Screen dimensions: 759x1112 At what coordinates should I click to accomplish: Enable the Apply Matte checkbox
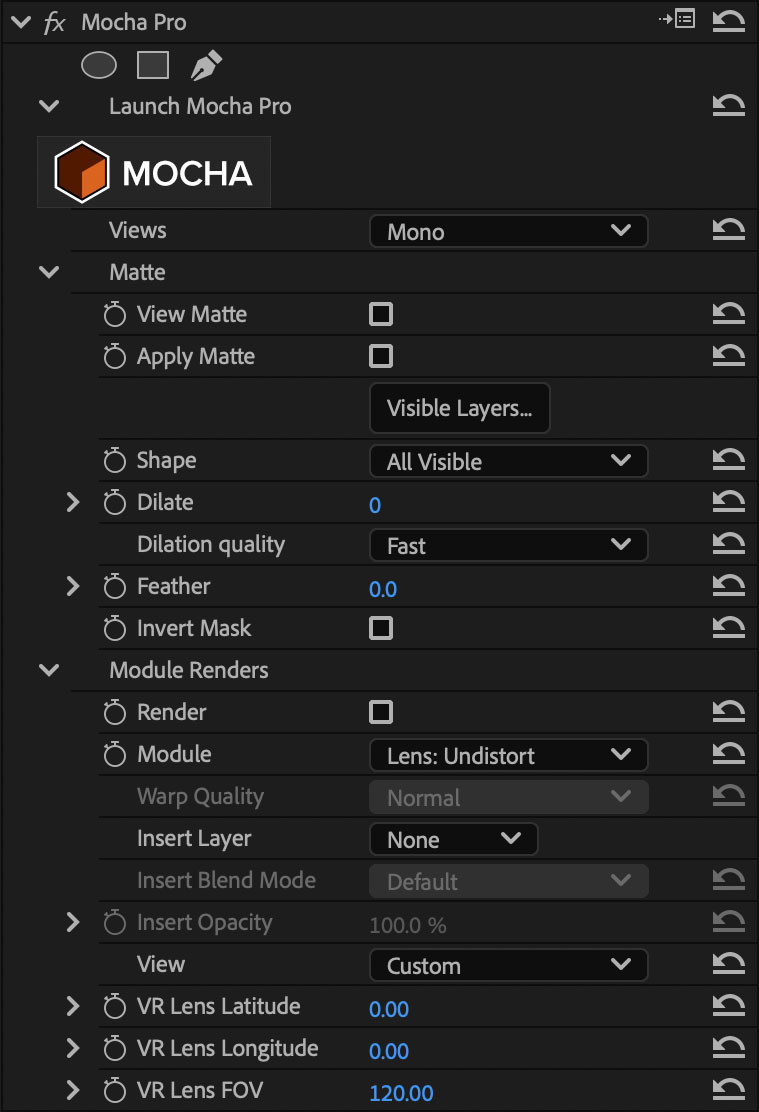click(x=381, y=357)
